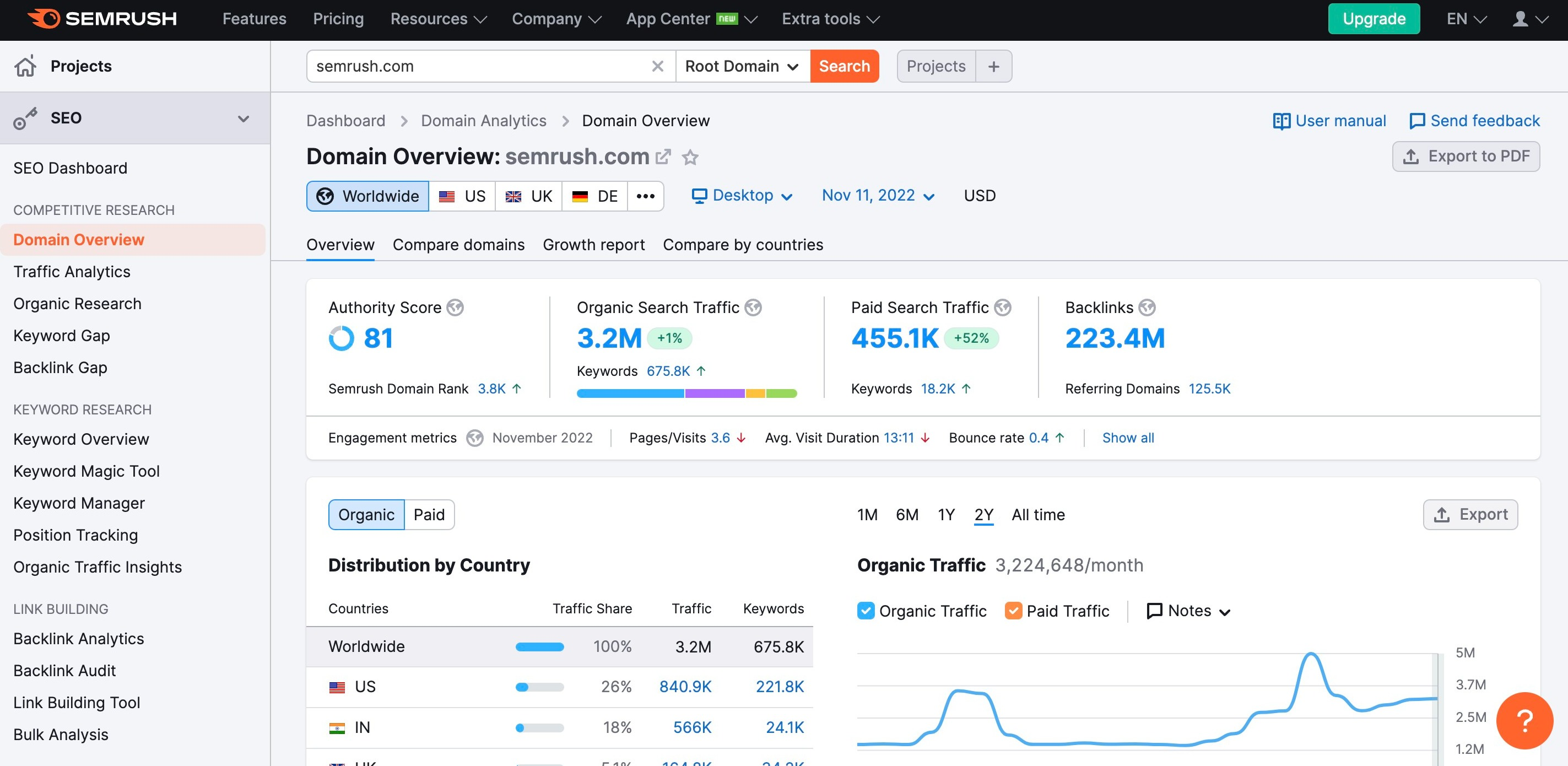Select the 1M time range
The width and height of the screenshot is (1568, 766).
point(867,515)
